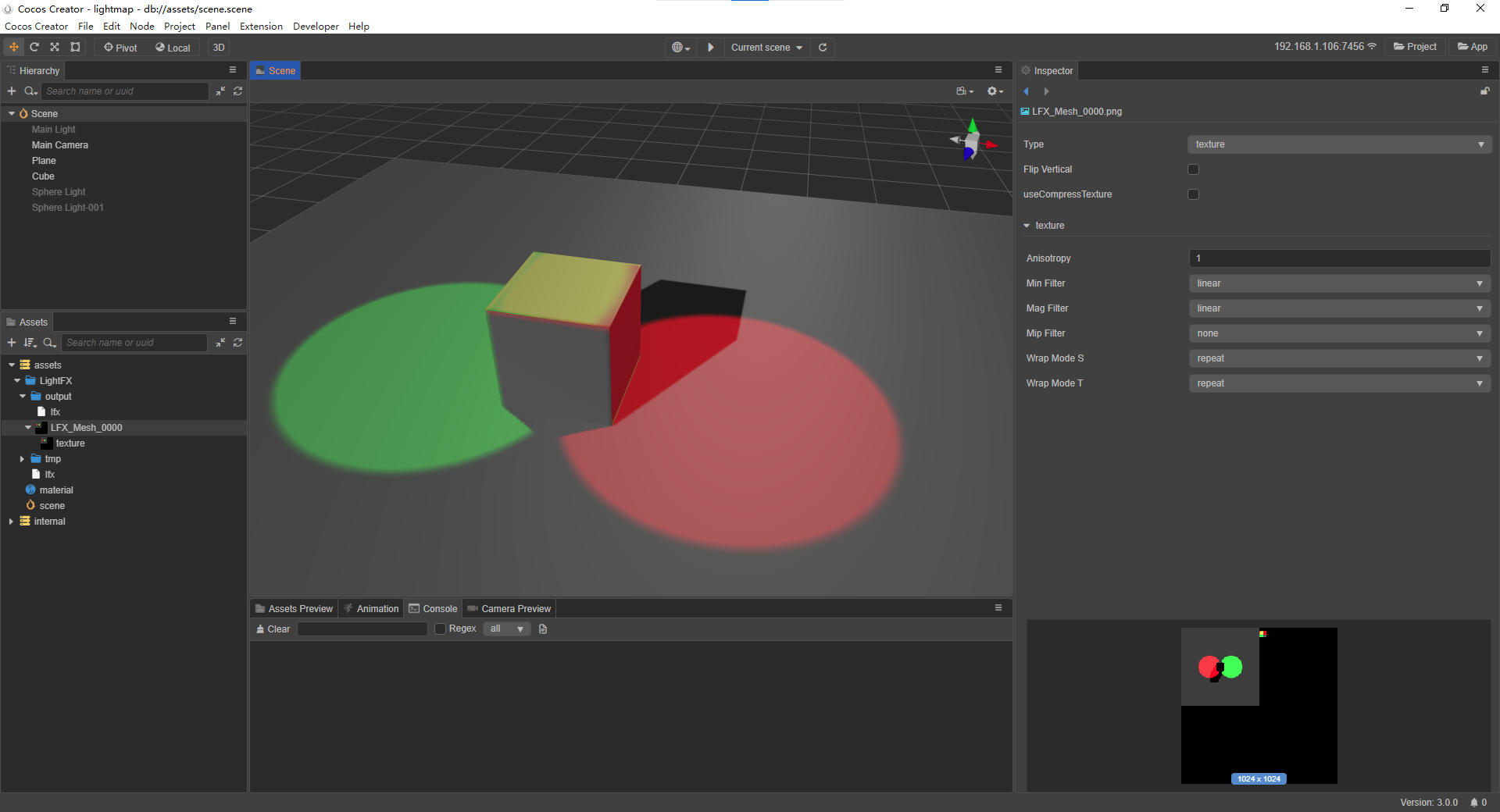Viewport: 1500px width, 812px height.
Task: Open the Project folder button
Action: 1415,47
